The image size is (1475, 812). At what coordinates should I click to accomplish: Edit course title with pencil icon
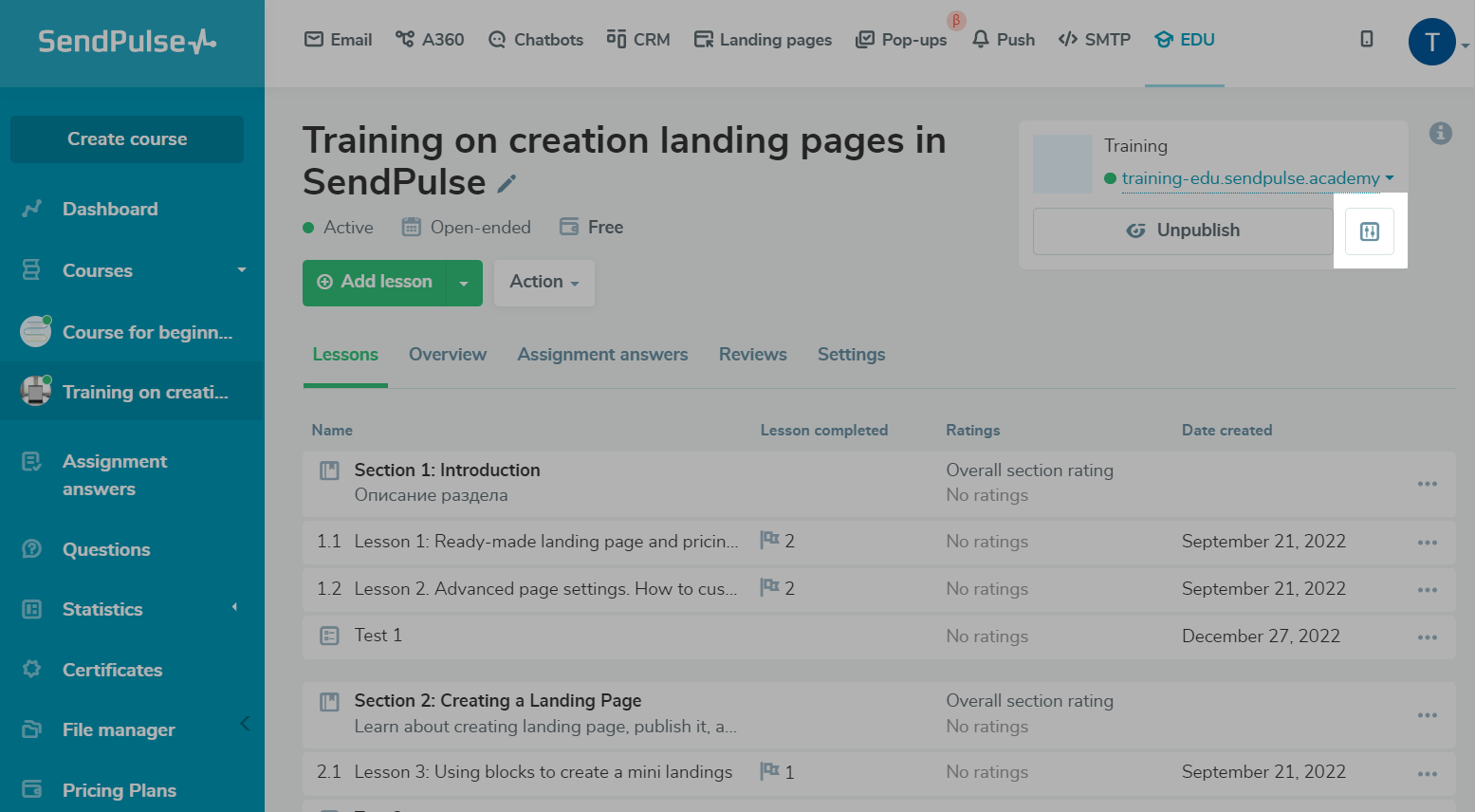tap(507, 183)
